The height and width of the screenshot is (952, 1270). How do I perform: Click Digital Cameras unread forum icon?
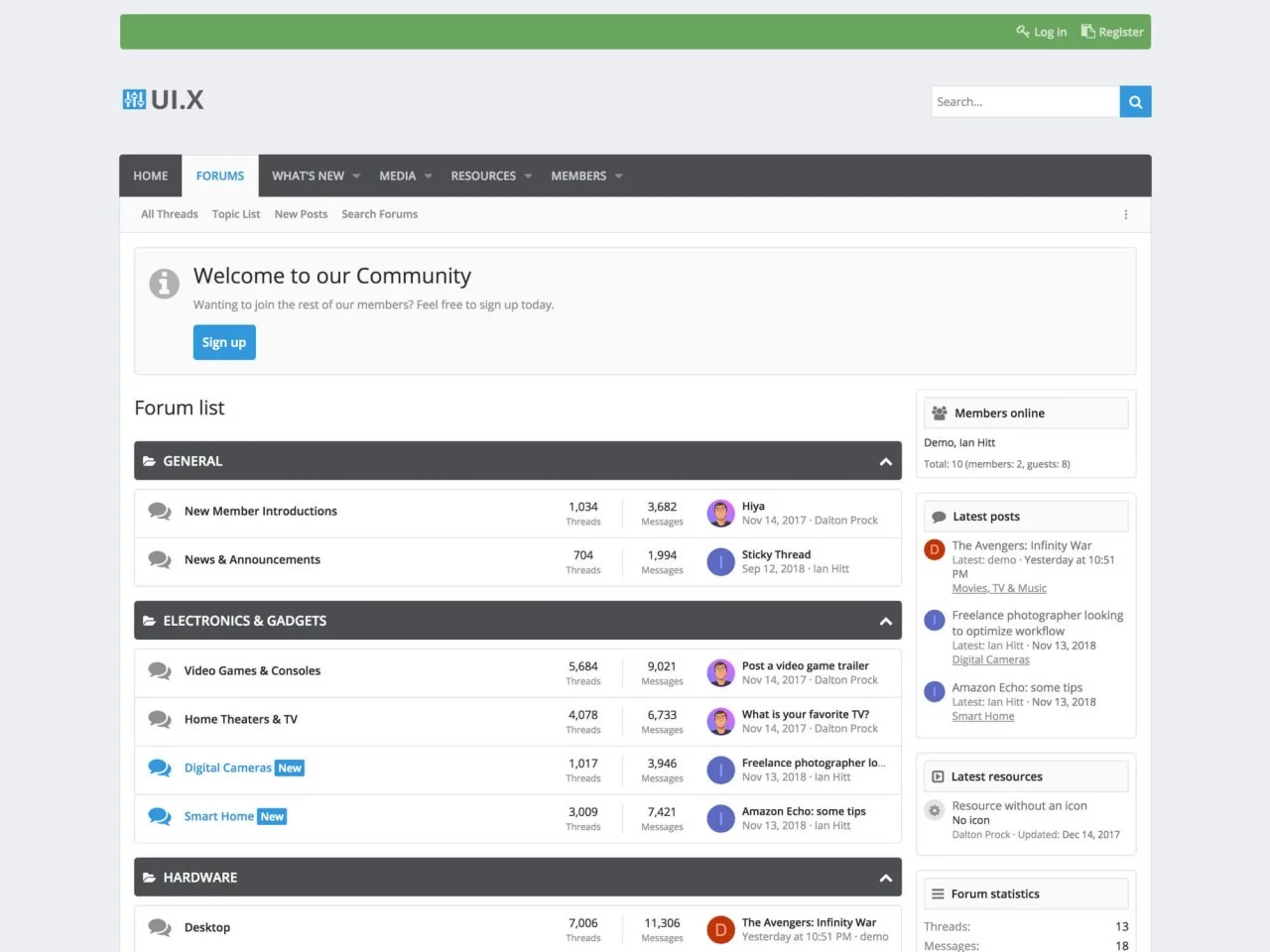coord(160,768)
